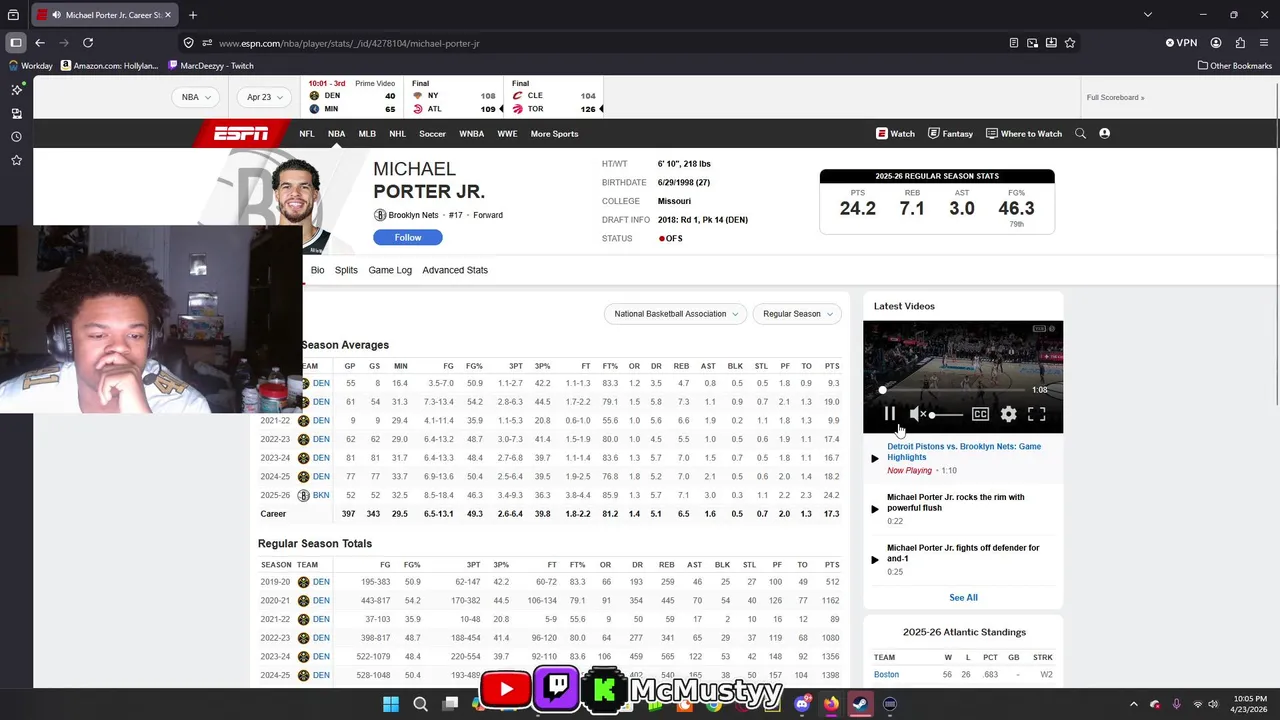Image resolution: width=1280 pixels, height=720 pixels.
Task: Open reader view icon in address bar
Action: (1013, 43)
